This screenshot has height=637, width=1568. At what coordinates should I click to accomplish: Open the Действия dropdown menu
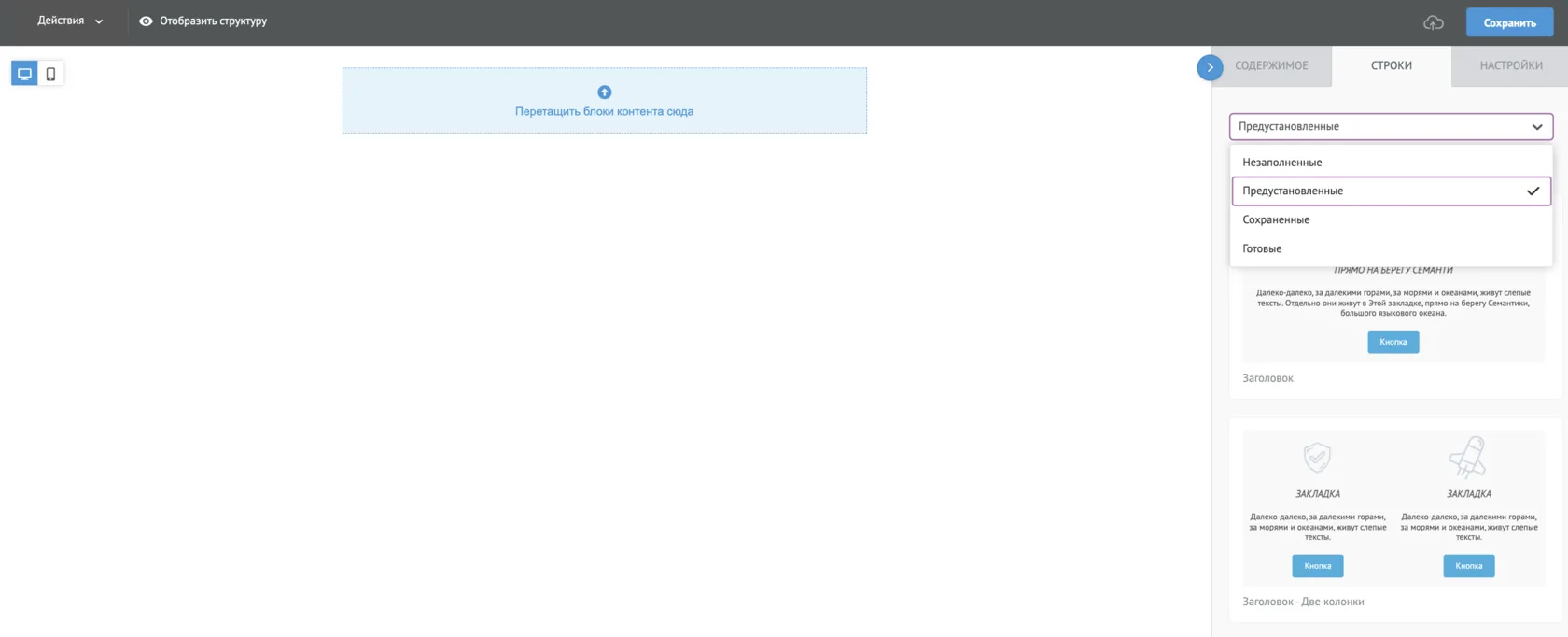pos(70,21)
